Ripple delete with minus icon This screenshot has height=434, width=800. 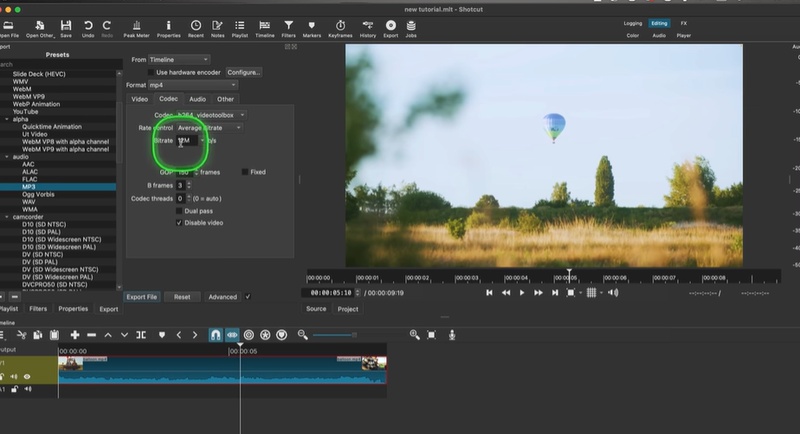coord(91,335)
